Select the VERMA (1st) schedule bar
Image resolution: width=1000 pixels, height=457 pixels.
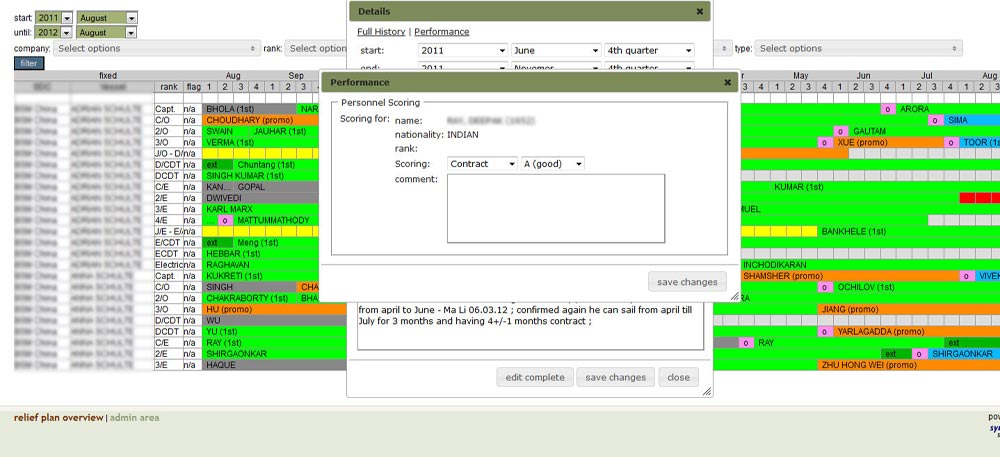[260, 143]
